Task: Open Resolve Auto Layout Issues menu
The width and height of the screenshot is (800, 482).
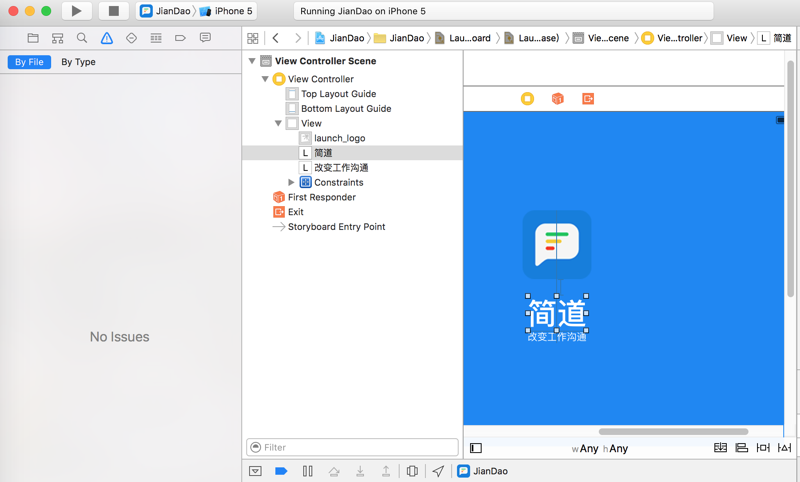Action: (x=784, y=448)
